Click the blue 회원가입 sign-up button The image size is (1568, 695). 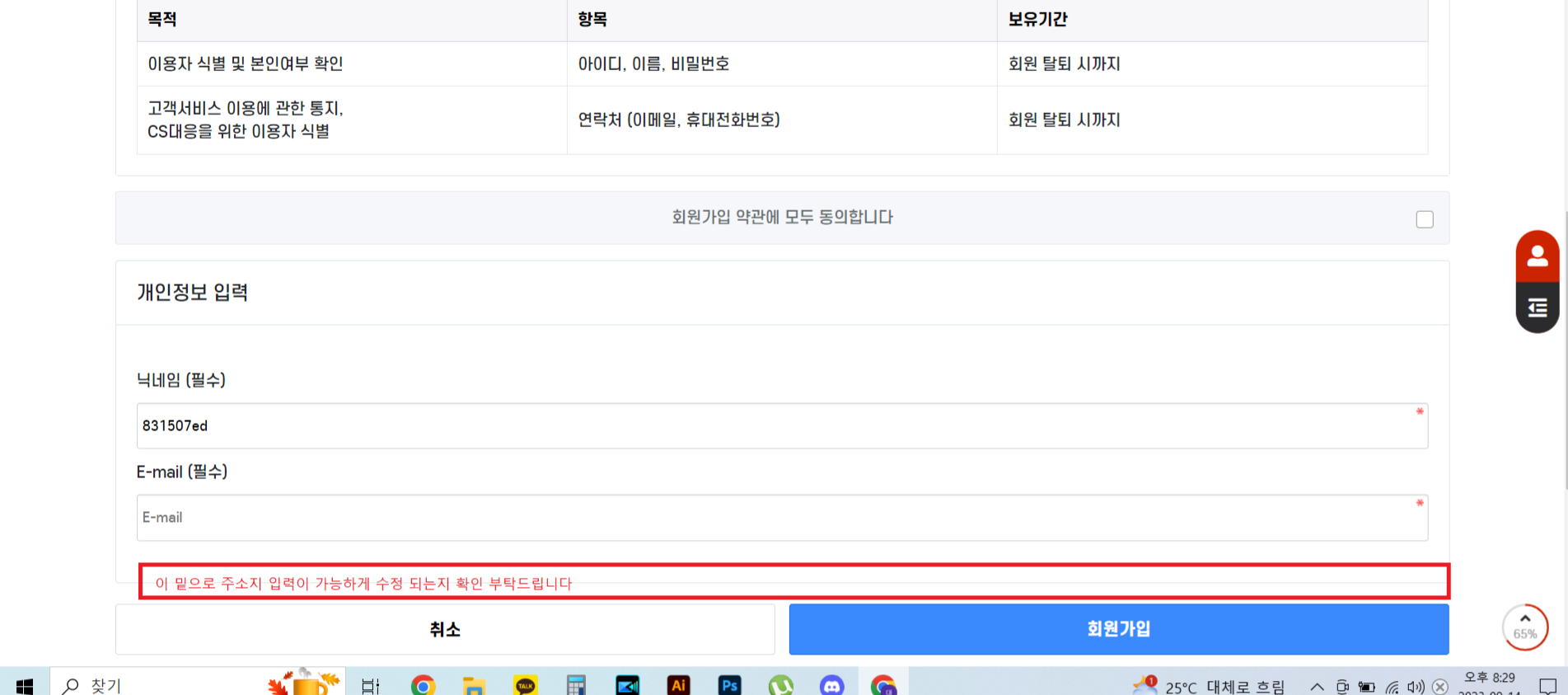click(x=1118, y=629)
